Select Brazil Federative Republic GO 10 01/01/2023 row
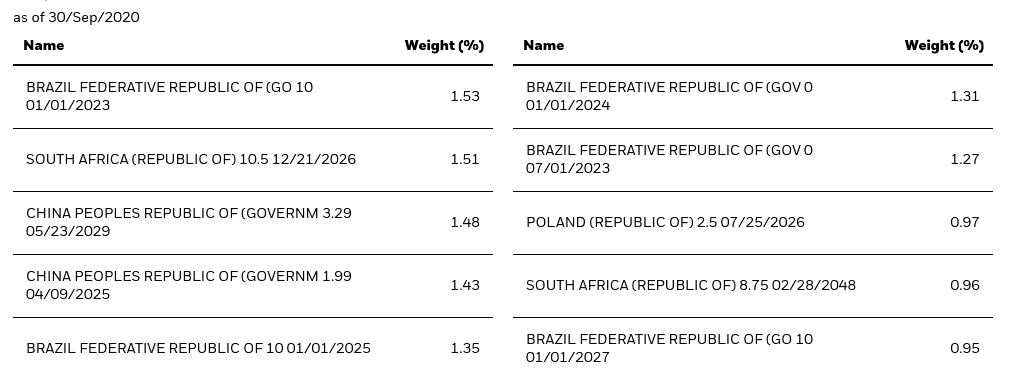Screen dimensions: 1021x391 (253, 96)
